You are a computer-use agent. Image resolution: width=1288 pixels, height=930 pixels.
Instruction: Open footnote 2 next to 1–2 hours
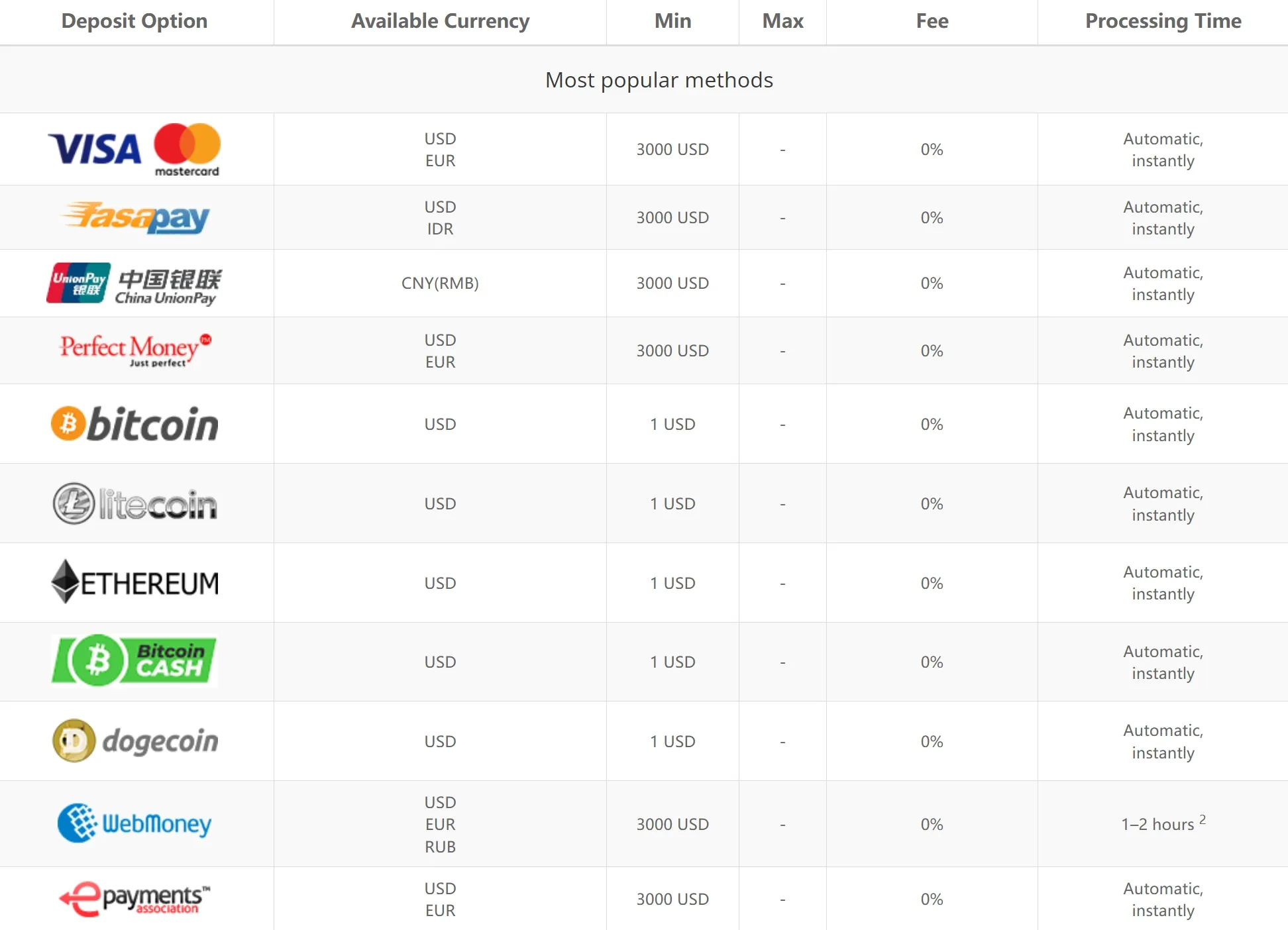[1203, 819]
